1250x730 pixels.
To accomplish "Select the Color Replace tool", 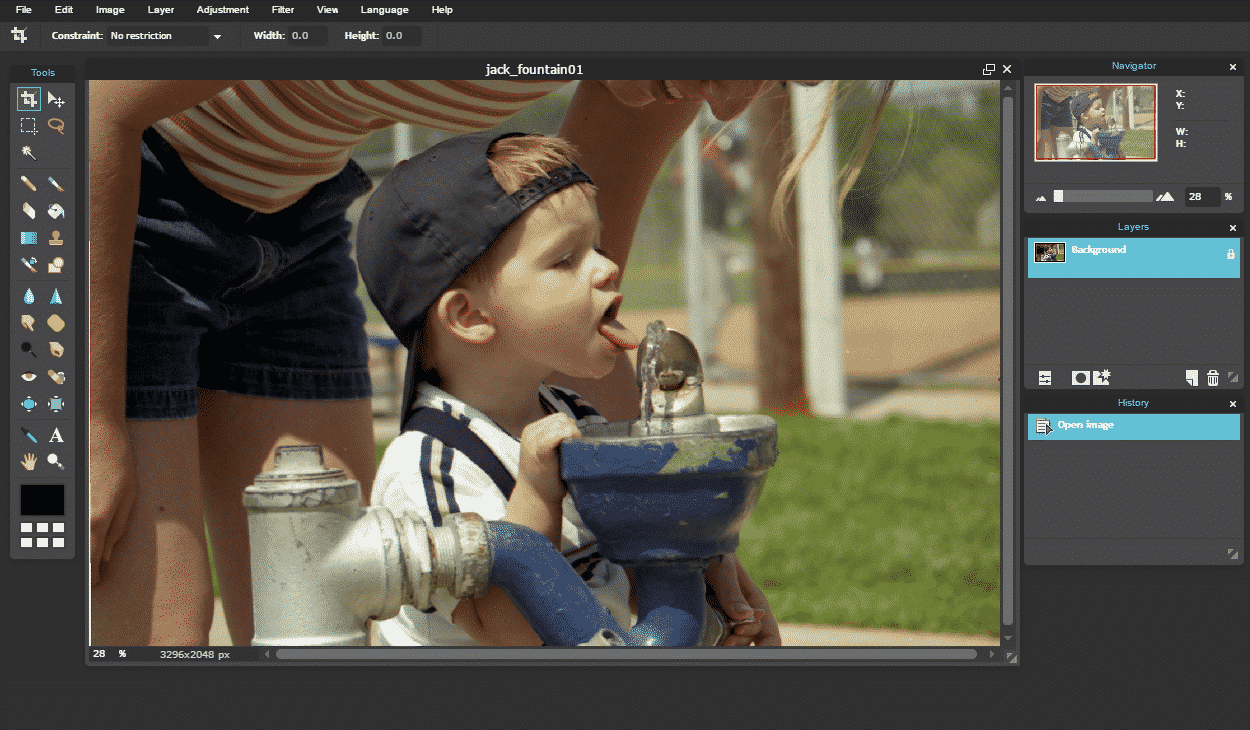I will 29,265.
